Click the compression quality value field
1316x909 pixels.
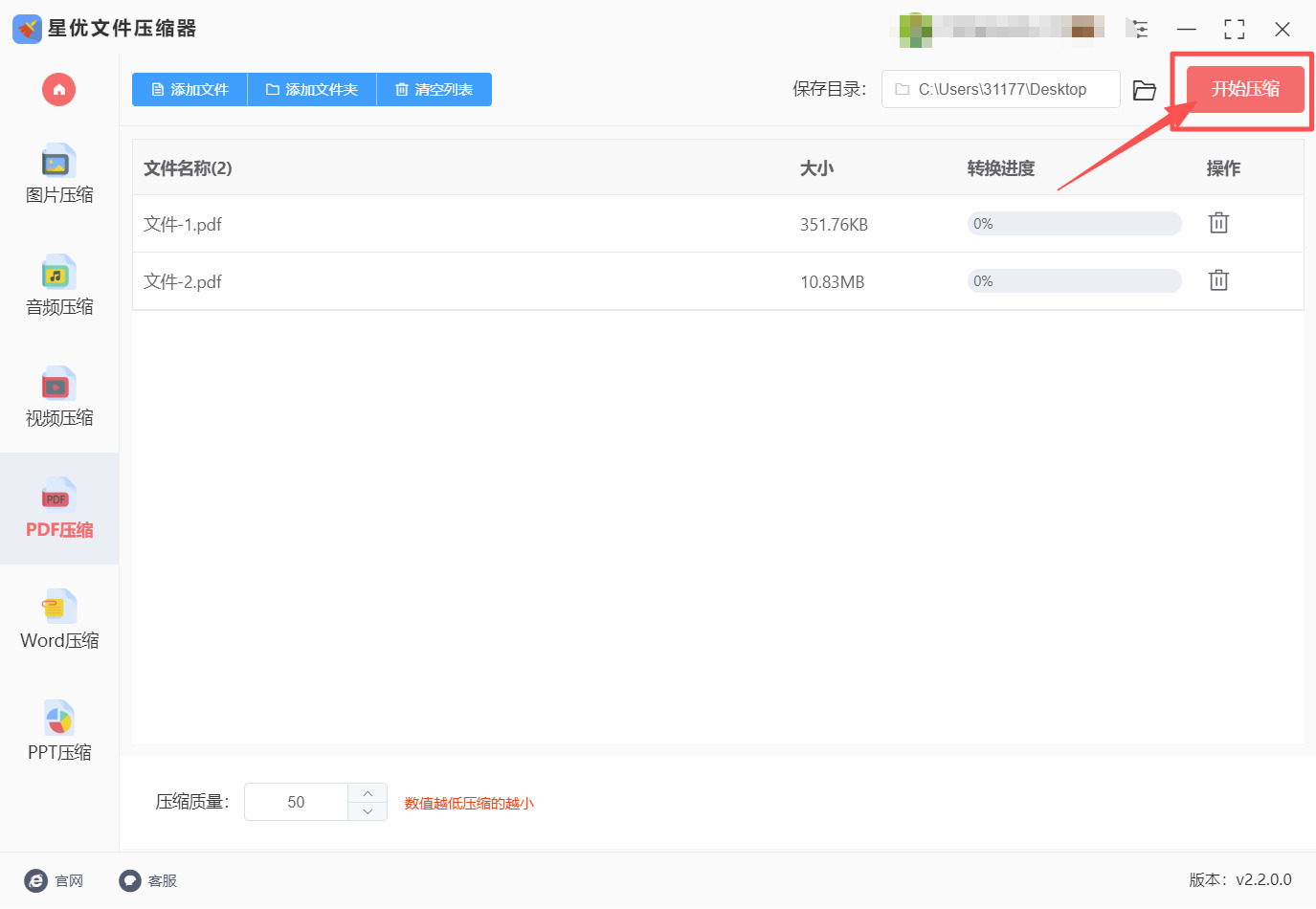296,802
